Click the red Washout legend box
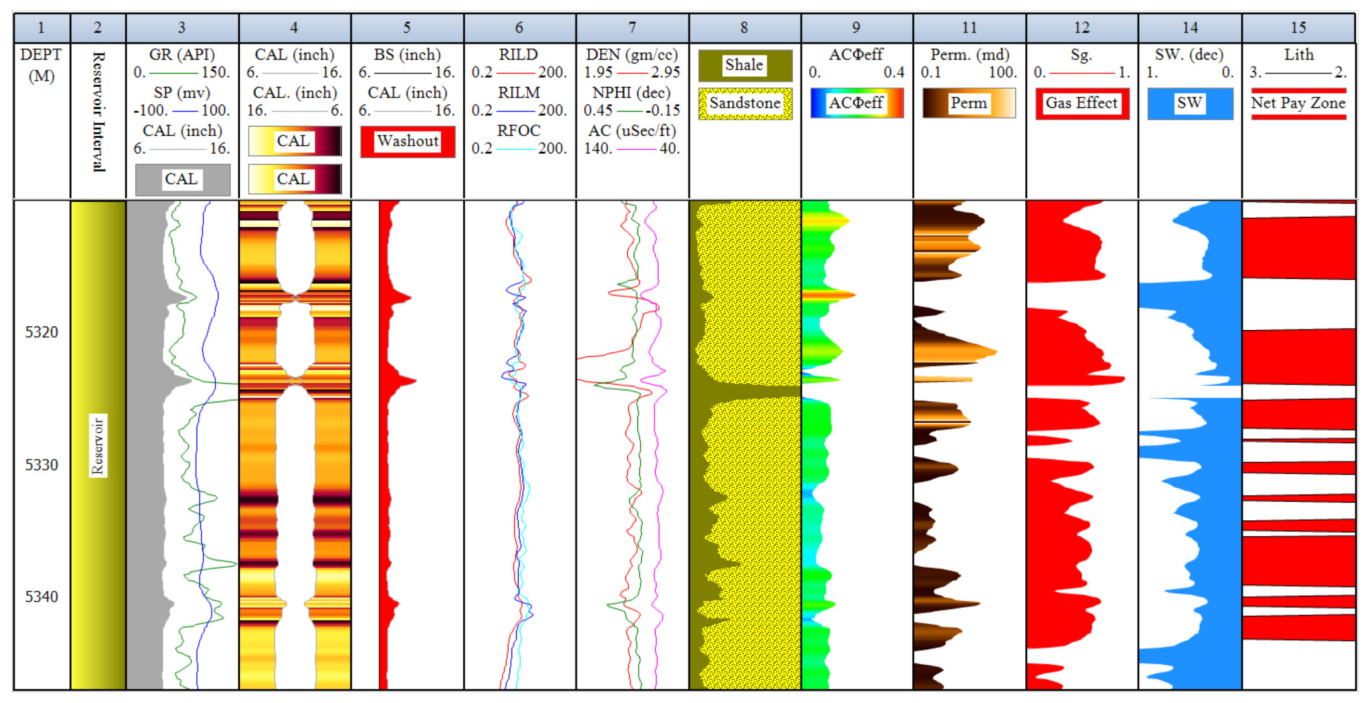The width and height of the screenshot is (1366, 703). tap(407, 141)
